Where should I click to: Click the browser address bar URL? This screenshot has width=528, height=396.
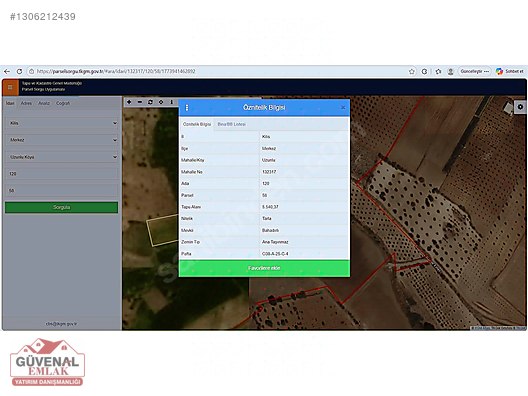tap(116, 71)
